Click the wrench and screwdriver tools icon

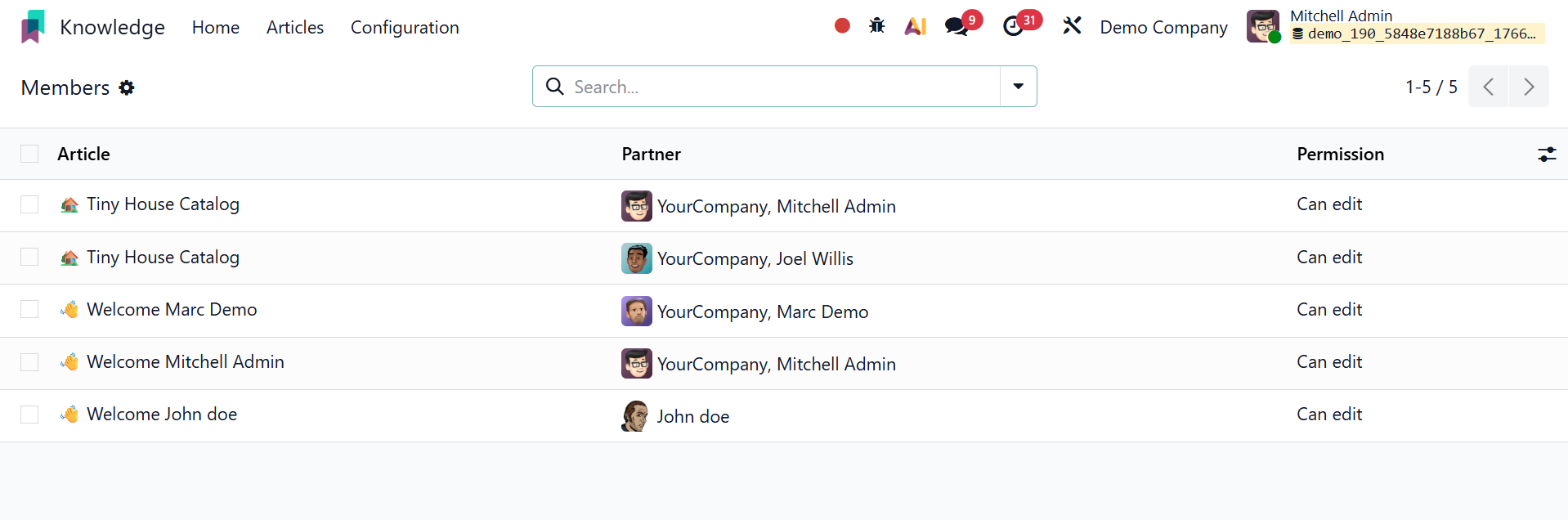click(1072, 26)
